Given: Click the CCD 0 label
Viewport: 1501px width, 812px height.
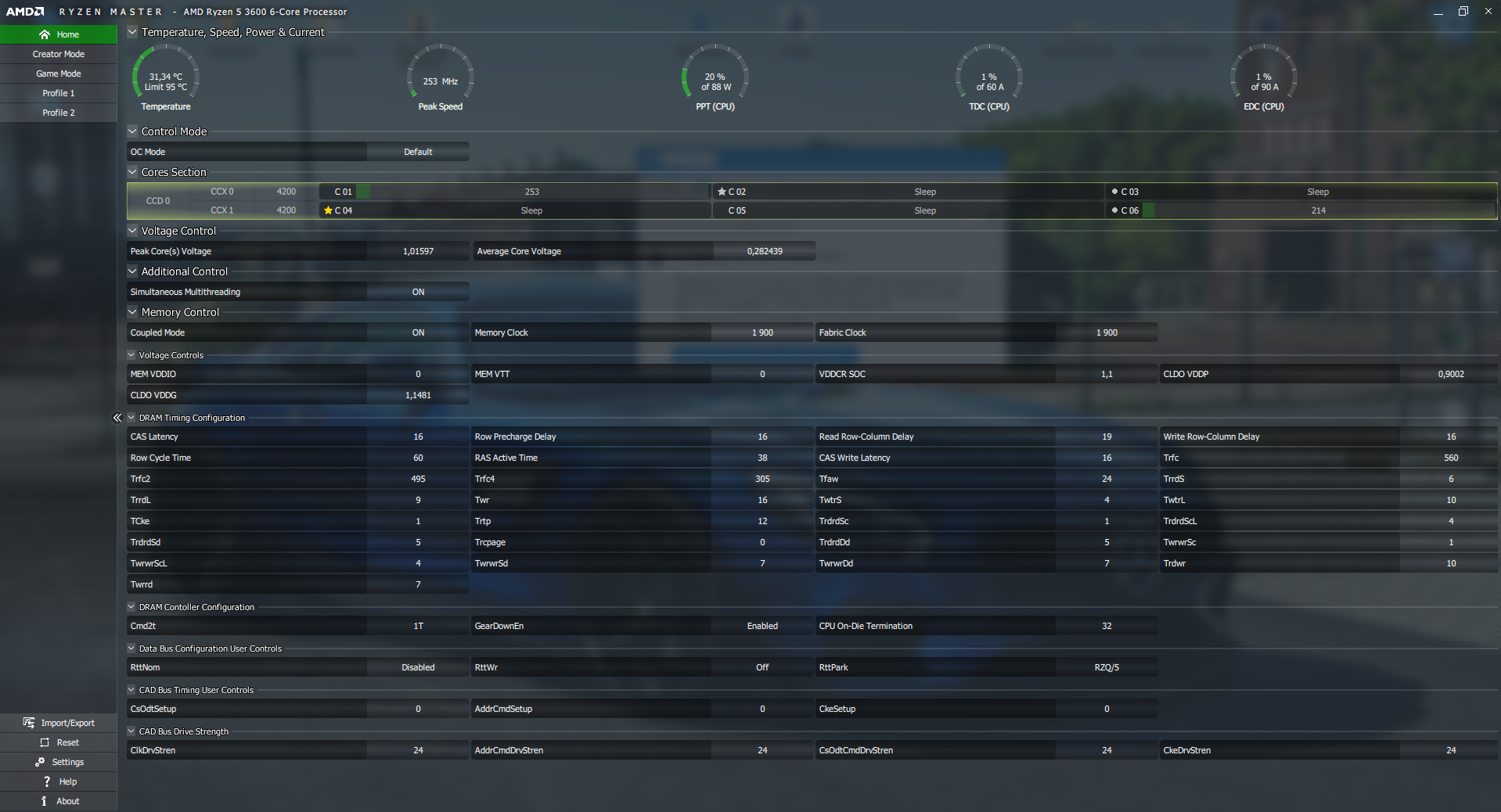Looking at the screenshot, I should coord(158,201).
